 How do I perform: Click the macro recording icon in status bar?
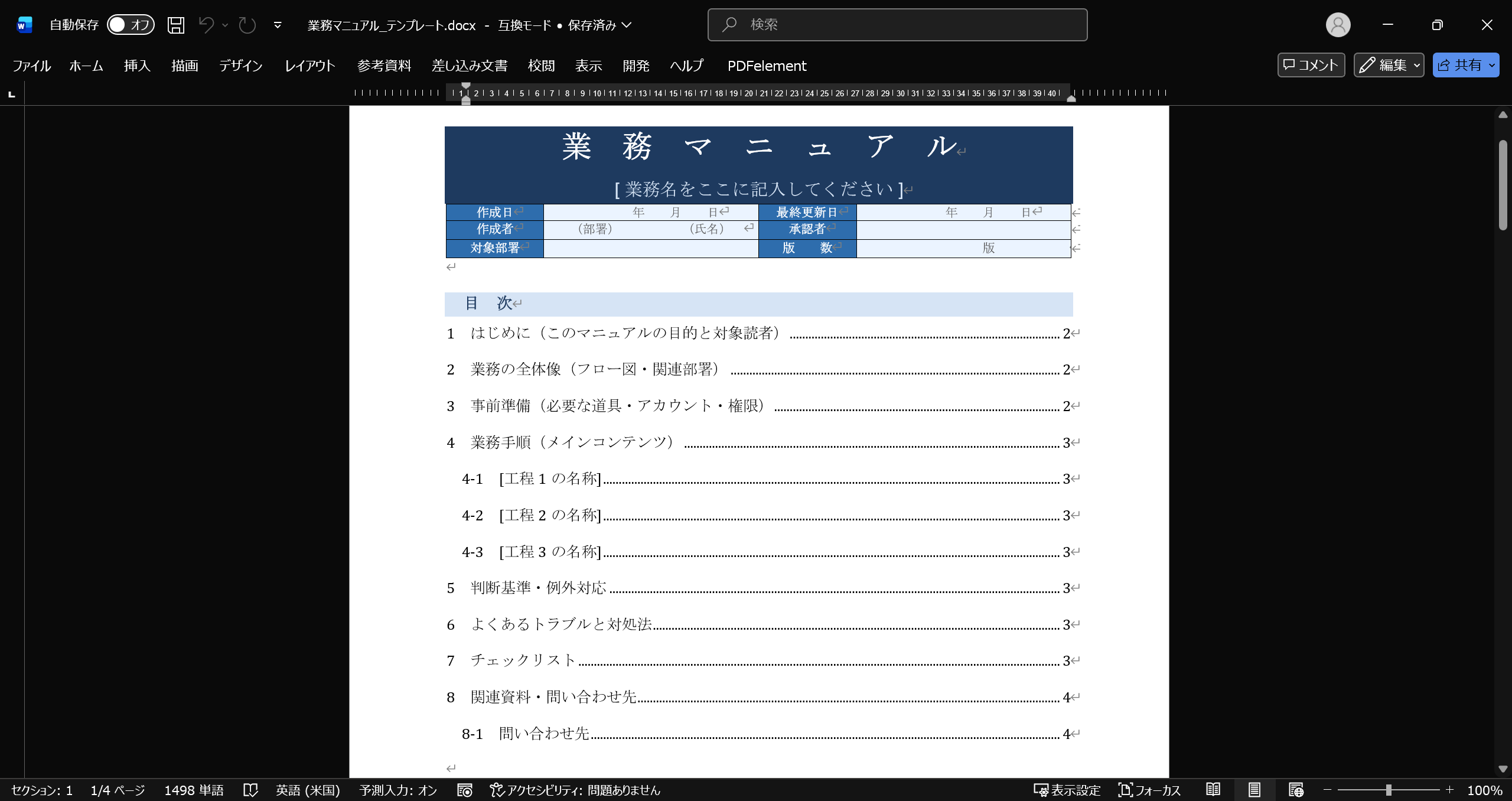click(x=465, y=790)
